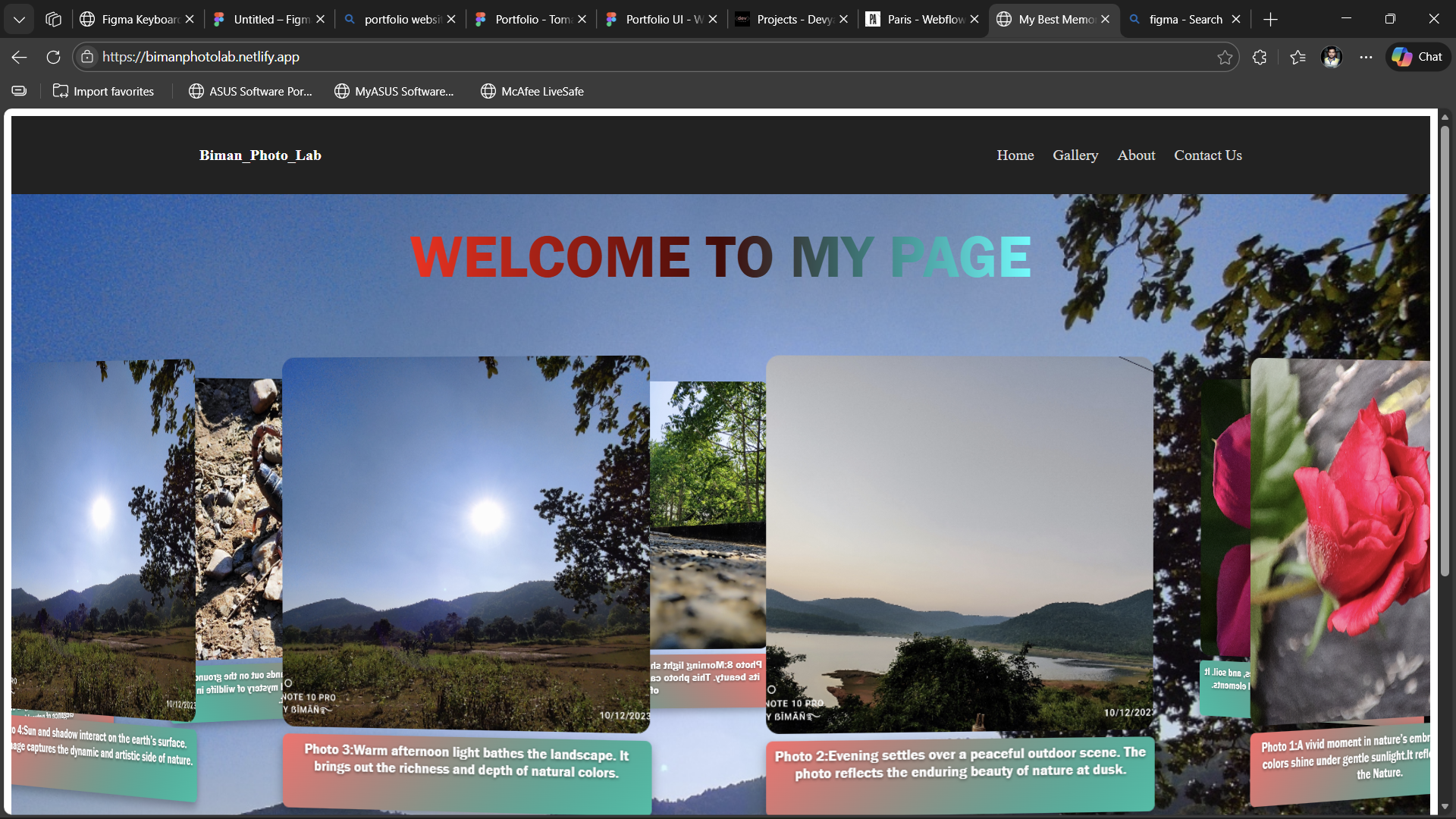Image resolution: width=1456 pixels, height=819 pixels.
Task: Close the figma - Search tab
Action: click(x=1235, y=19)
